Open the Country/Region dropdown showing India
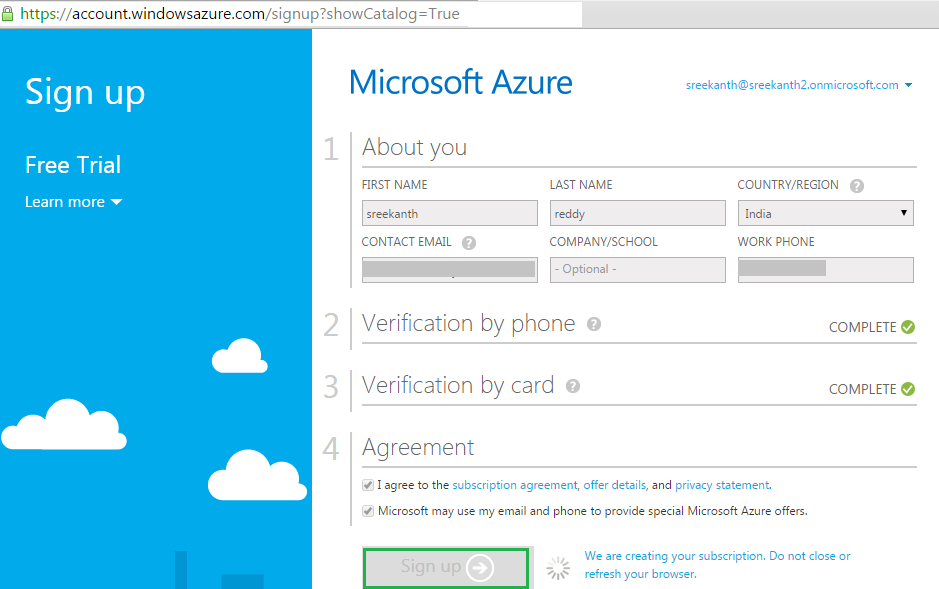Screen dimensions: 939x589 coord(825,213)
